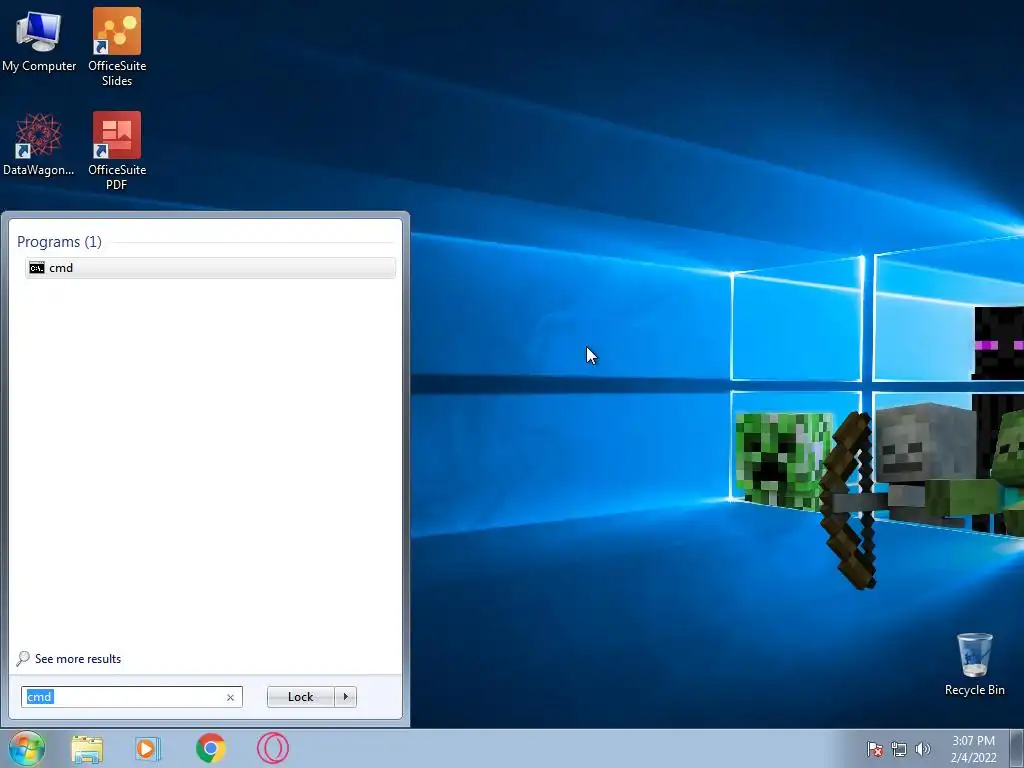Click the Programs (1) group header
The image size is (1024, 768).
pos(59,242)
